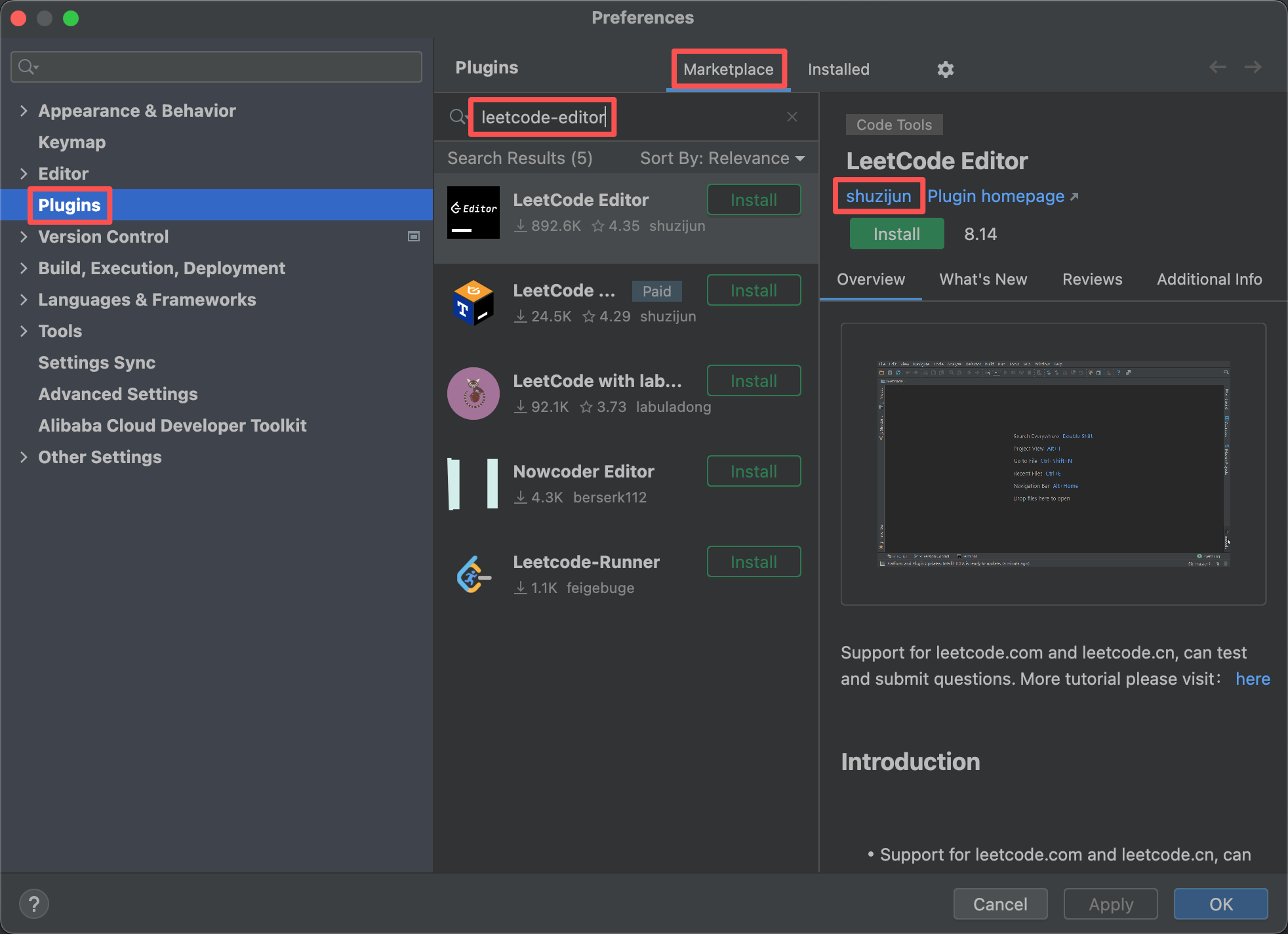
Task: Install LeetCode with labuladong plugin
Action: tap(754, 380)
